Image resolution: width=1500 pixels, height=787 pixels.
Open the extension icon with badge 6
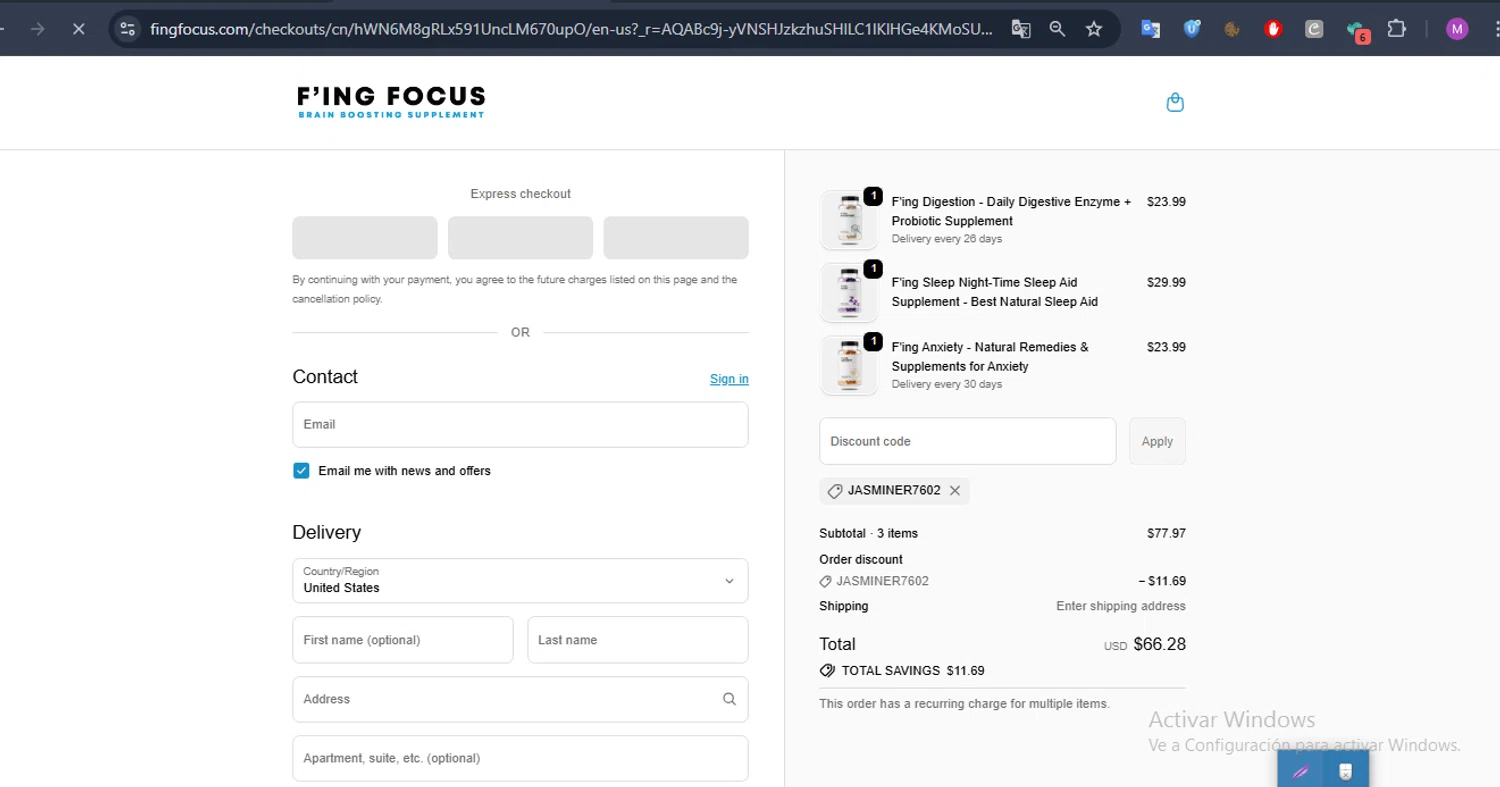tap(1357, 31)
